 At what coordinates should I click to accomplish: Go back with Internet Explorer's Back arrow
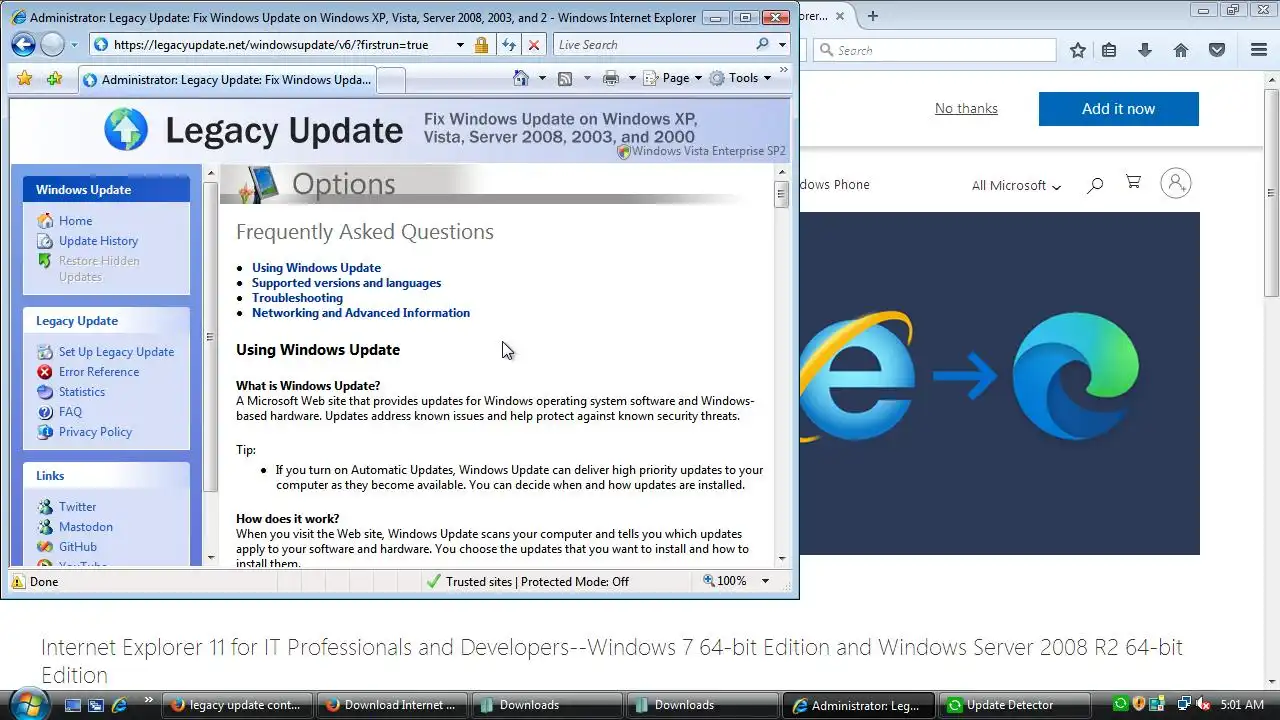click(23, 44)
